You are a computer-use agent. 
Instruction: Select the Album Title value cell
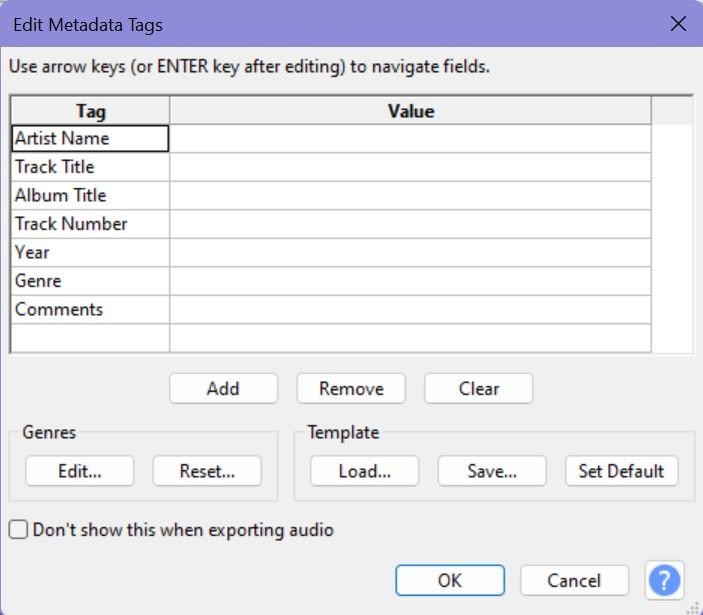pos(410,195)
